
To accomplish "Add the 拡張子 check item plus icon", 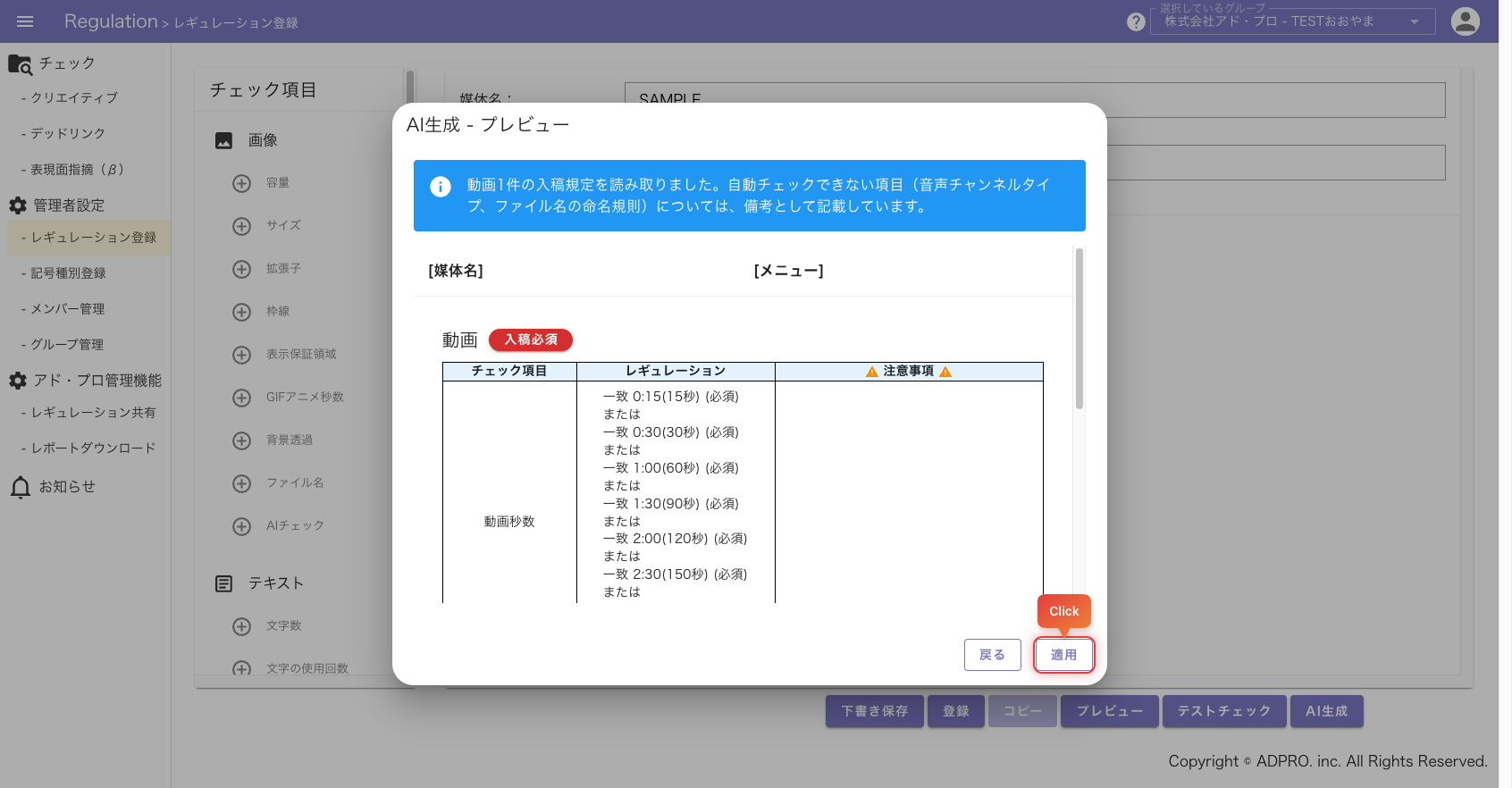I will pyautogui.click(x=241, y=269).
